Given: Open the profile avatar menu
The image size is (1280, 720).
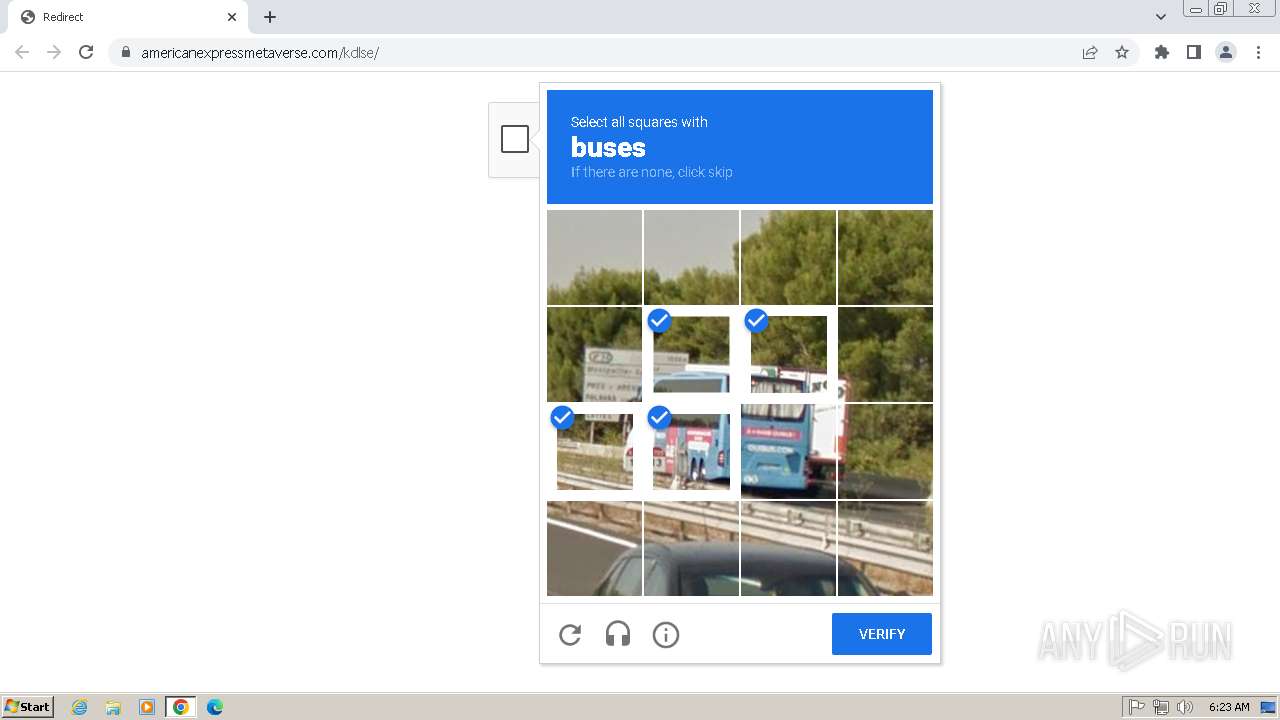Looking at the screenshot, I should 1226,53.
